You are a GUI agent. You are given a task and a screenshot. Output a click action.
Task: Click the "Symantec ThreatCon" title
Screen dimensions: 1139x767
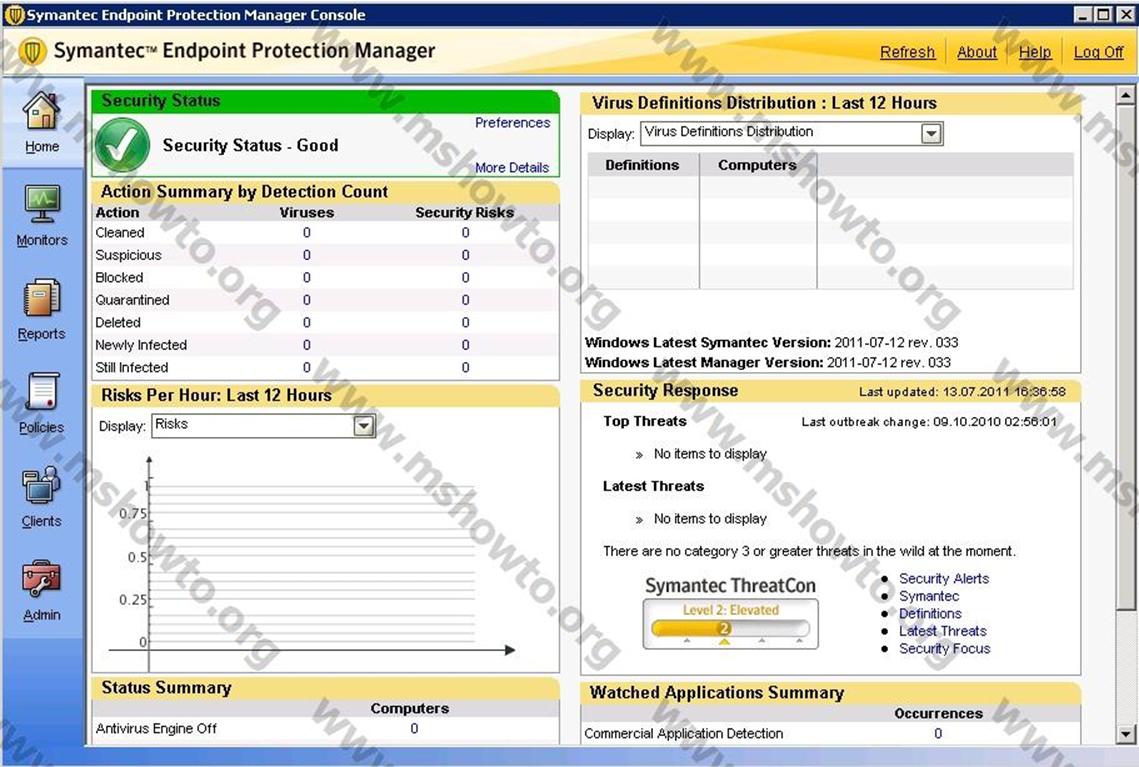(x=730, y=585)
